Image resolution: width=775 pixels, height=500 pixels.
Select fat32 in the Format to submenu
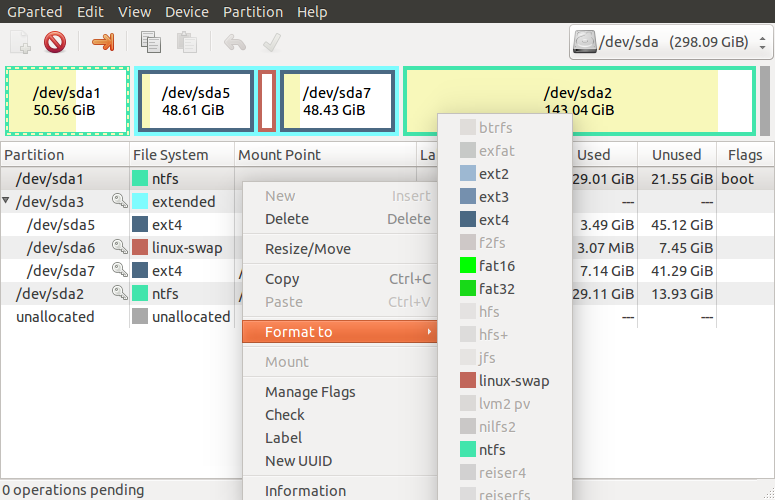pyautogui.click(x=505, y=289)
